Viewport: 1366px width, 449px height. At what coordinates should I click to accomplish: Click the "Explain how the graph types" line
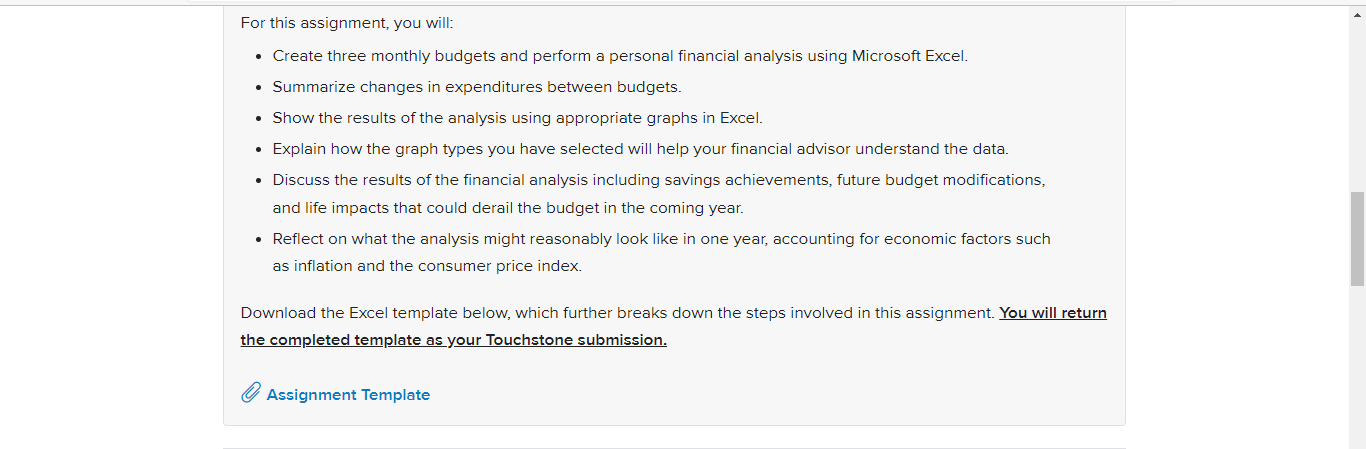tap(640, 149)
